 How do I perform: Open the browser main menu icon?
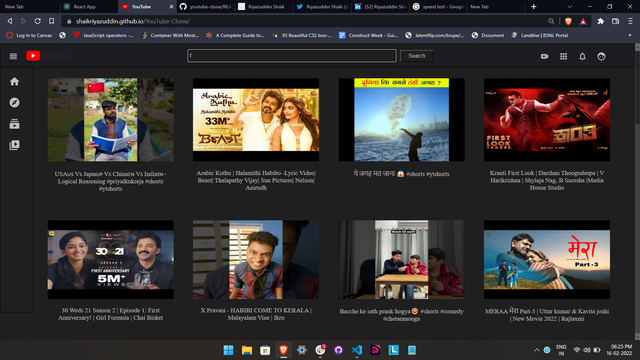click(630, 21)
